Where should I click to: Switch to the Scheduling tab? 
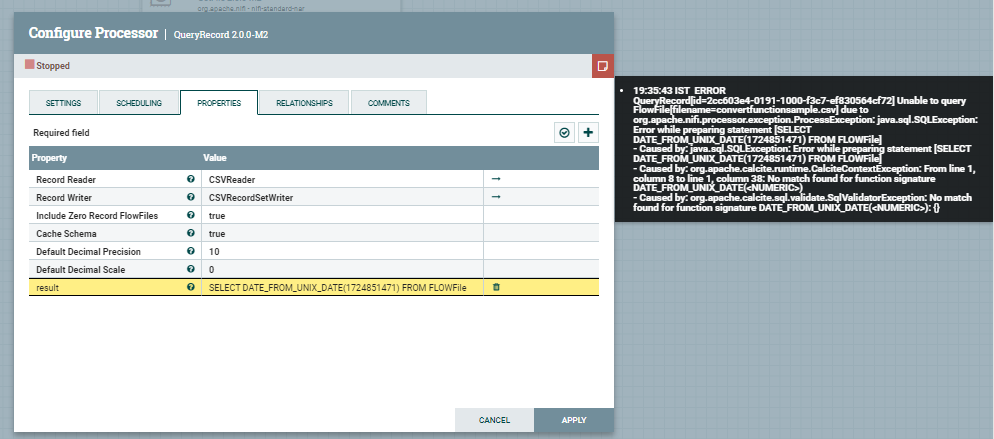click(x=139, y=103)
